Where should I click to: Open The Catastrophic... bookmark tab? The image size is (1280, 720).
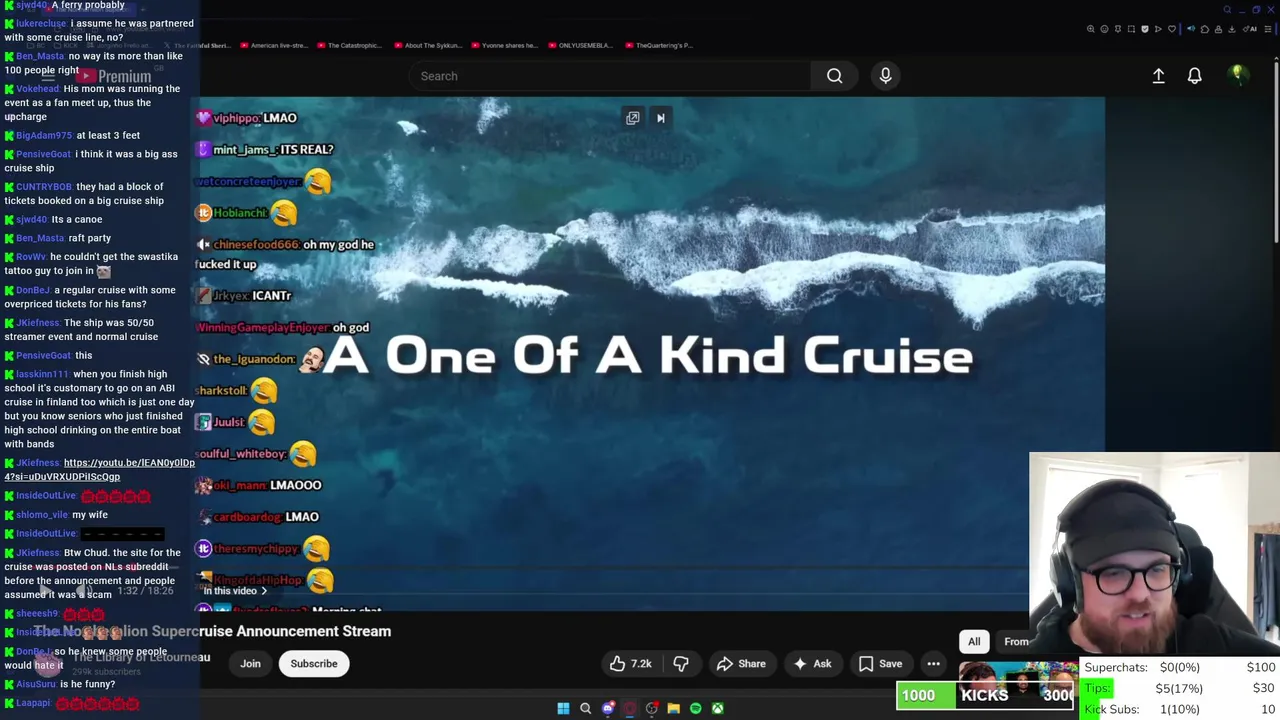click(x=349, y=45)
